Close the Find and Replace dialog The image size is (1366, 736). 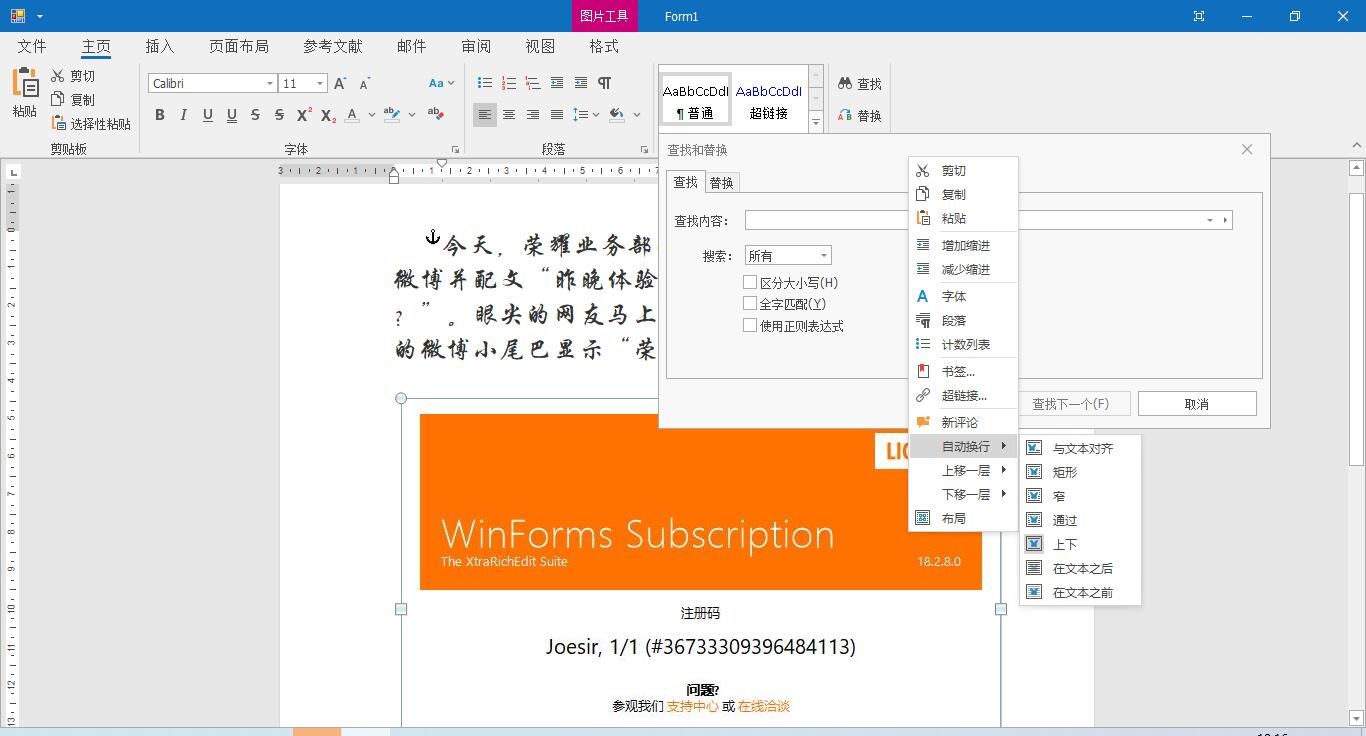(1247, 149)
